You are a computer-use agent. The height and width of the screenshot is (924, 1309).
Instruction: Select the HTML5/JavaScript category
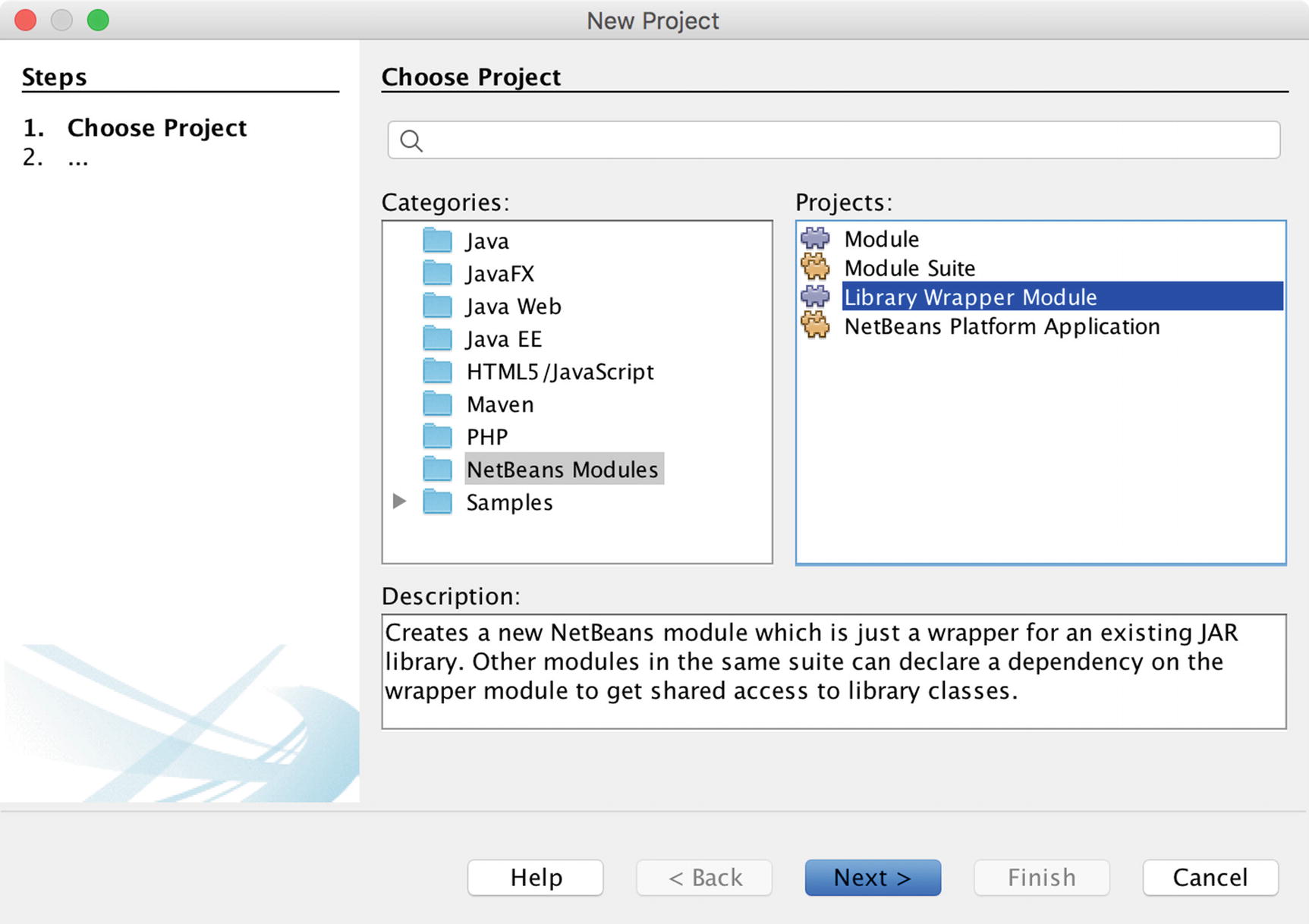pos(560,372)
